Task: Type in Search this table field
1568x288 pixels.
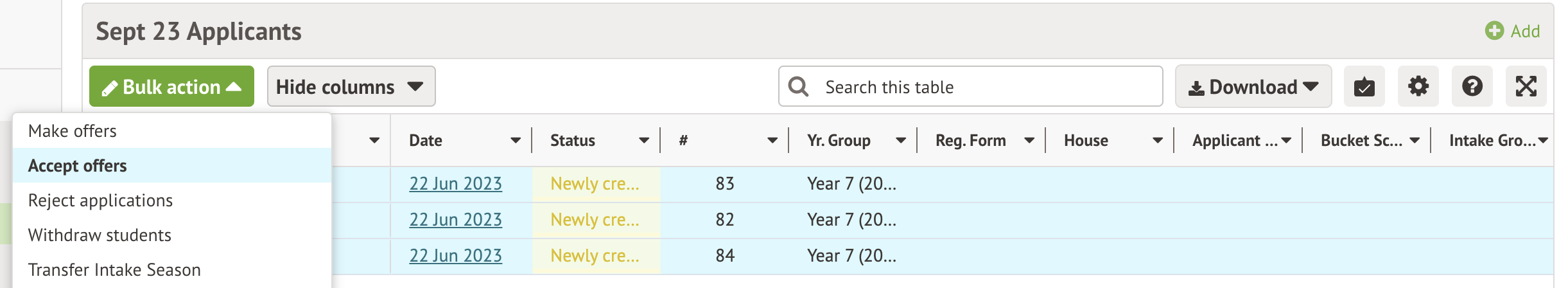Action: click(x=989, y=87)
